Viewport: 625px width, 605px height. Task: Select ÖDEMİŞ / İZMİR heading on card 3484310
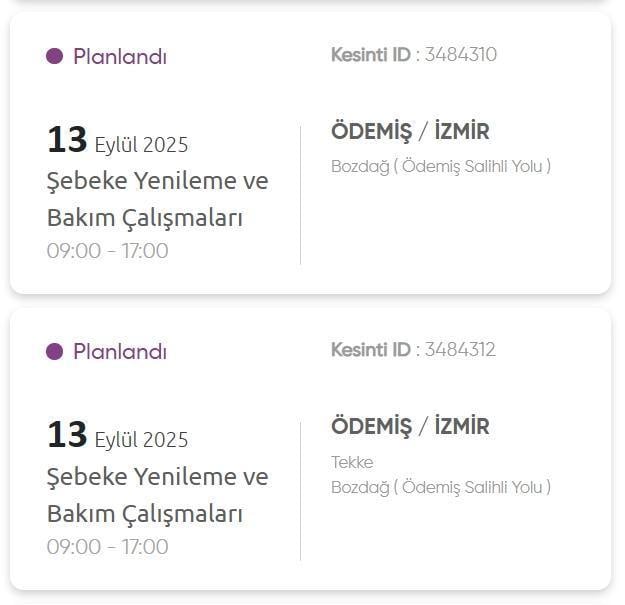[410, 131]
